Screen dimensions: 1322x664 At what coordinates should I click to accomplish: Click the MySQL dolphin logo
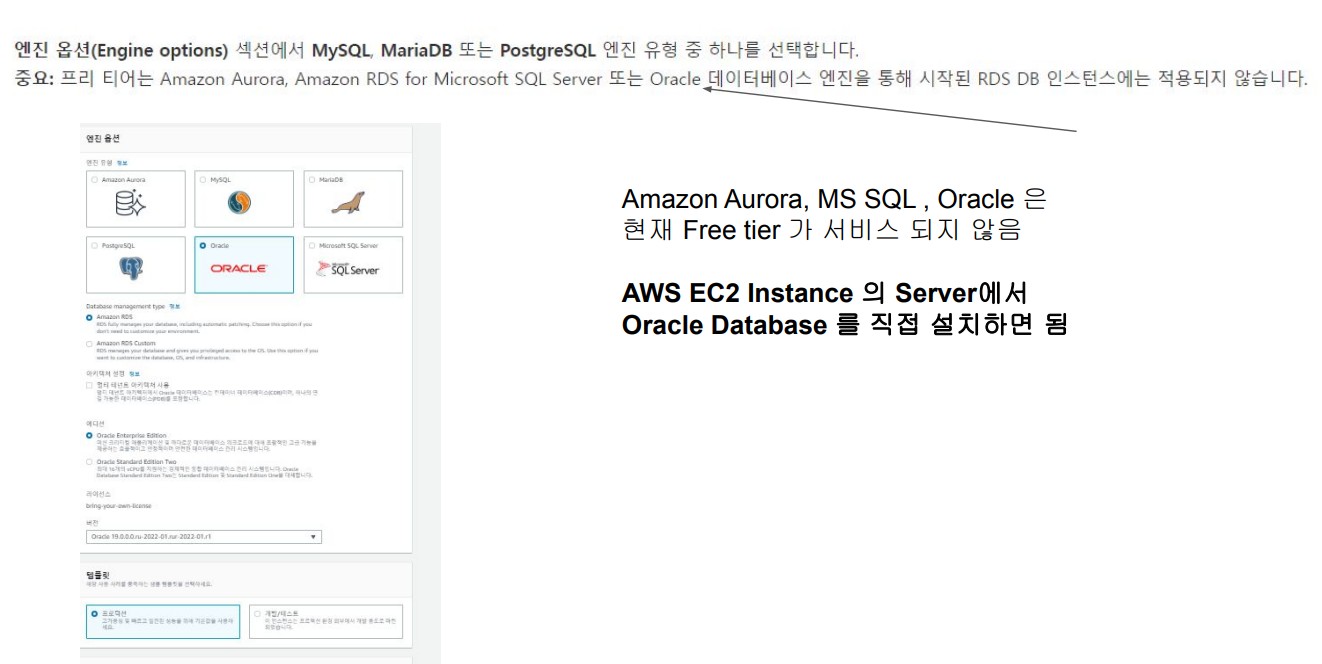pyautogui.click(x=240, y=204)
